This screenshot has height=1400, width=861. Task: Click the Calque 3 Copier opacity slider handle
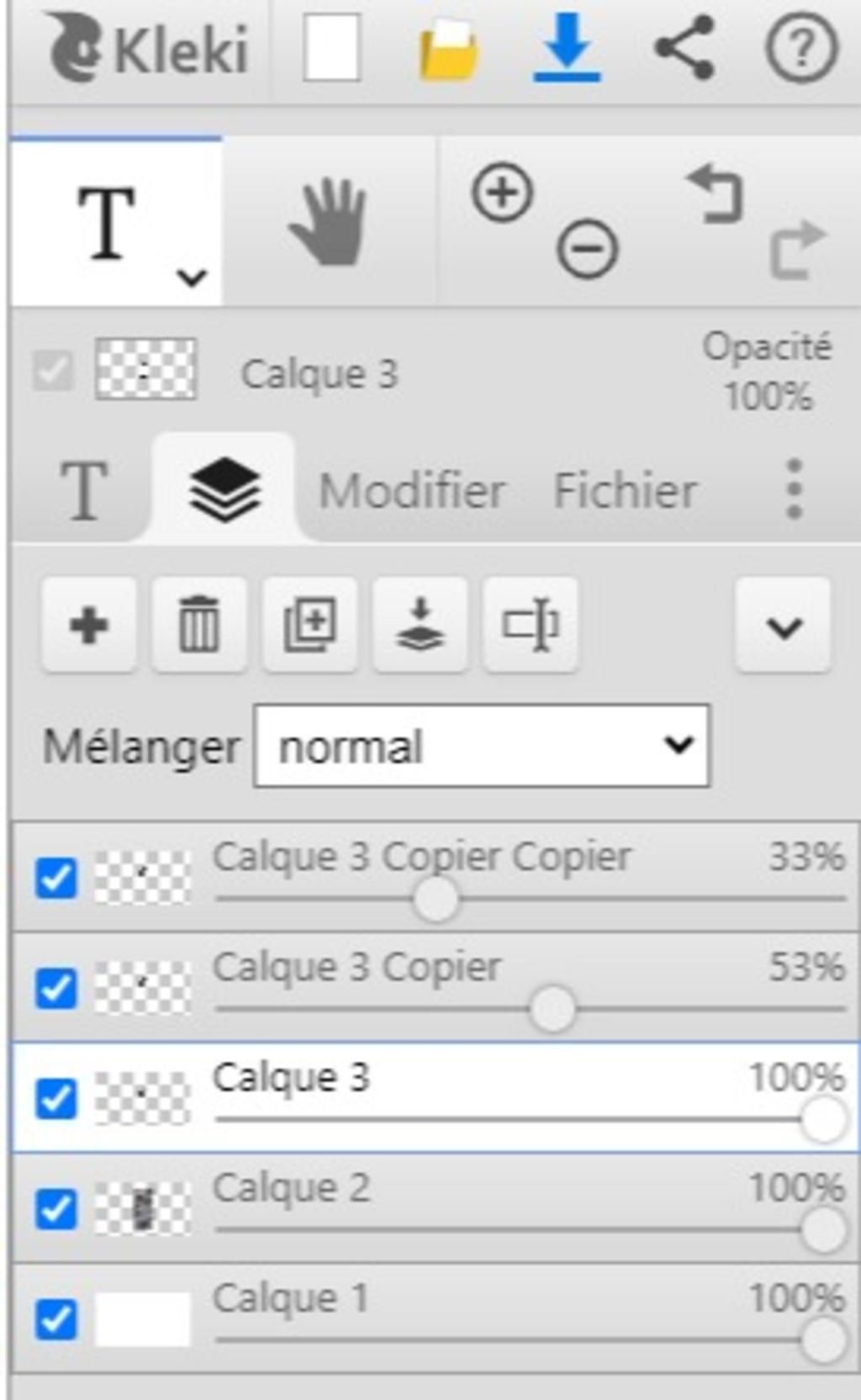pyautogui.click(x=552, y=1009)
